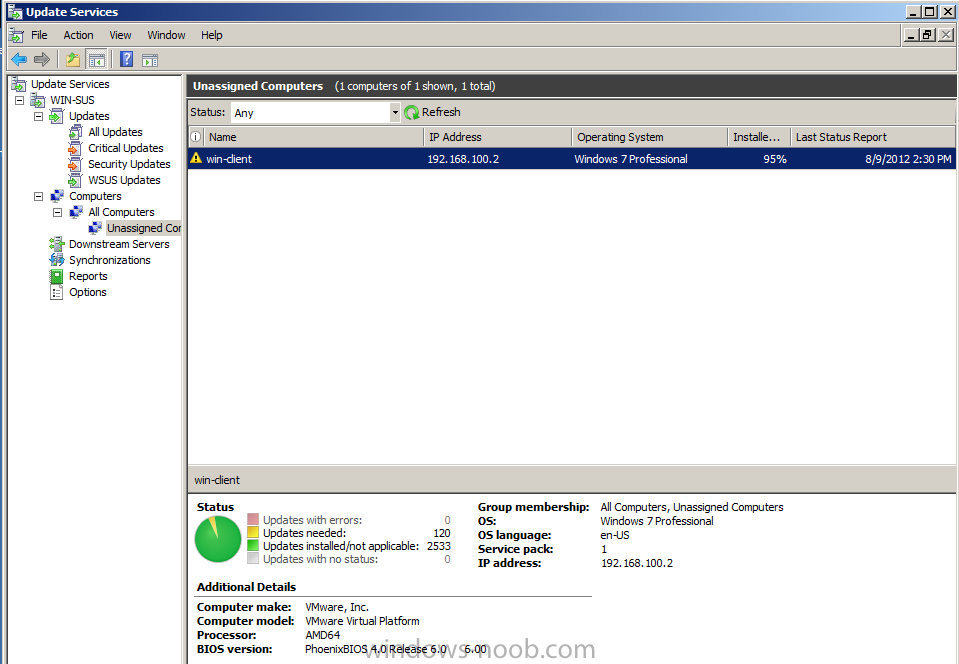Select Options in the tree

[87, 292]
